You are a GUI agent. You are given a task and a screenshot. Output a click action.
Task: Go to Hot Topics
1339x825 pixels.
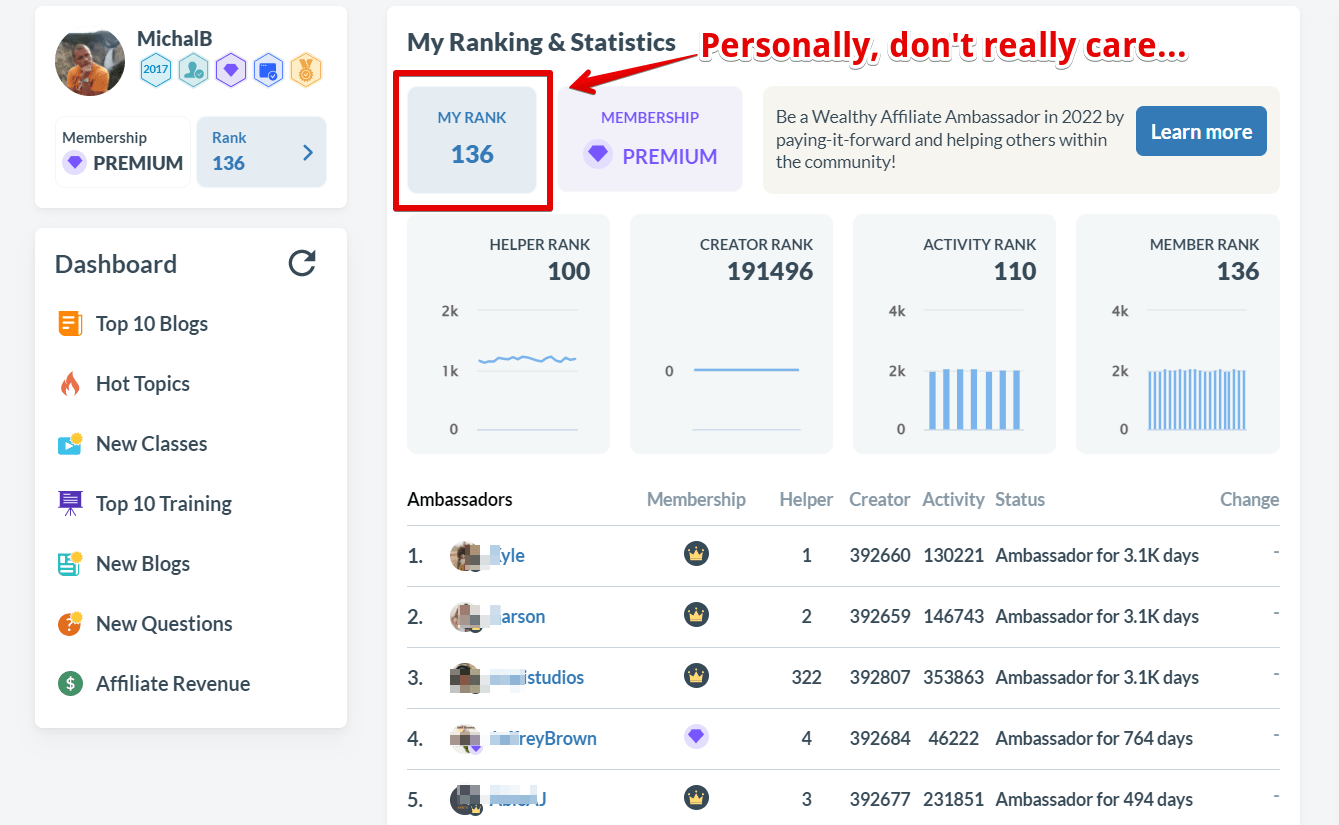(x=143, y=384)
